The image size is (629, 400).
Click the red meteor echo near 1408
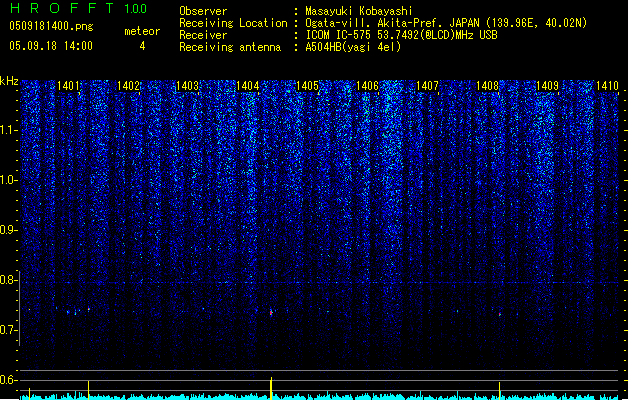coord(500,314)
